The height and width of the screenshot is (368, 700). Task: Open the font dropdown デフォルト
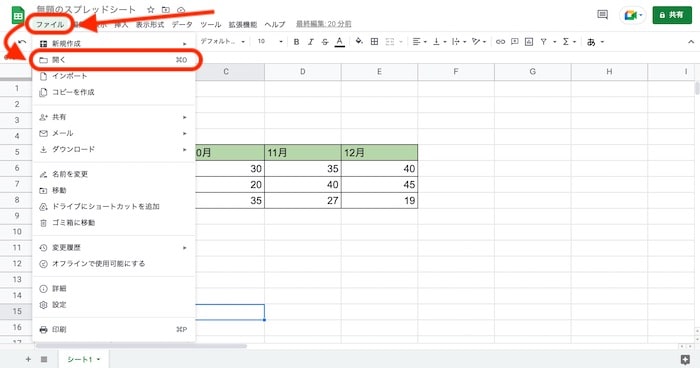coord(223,42)
